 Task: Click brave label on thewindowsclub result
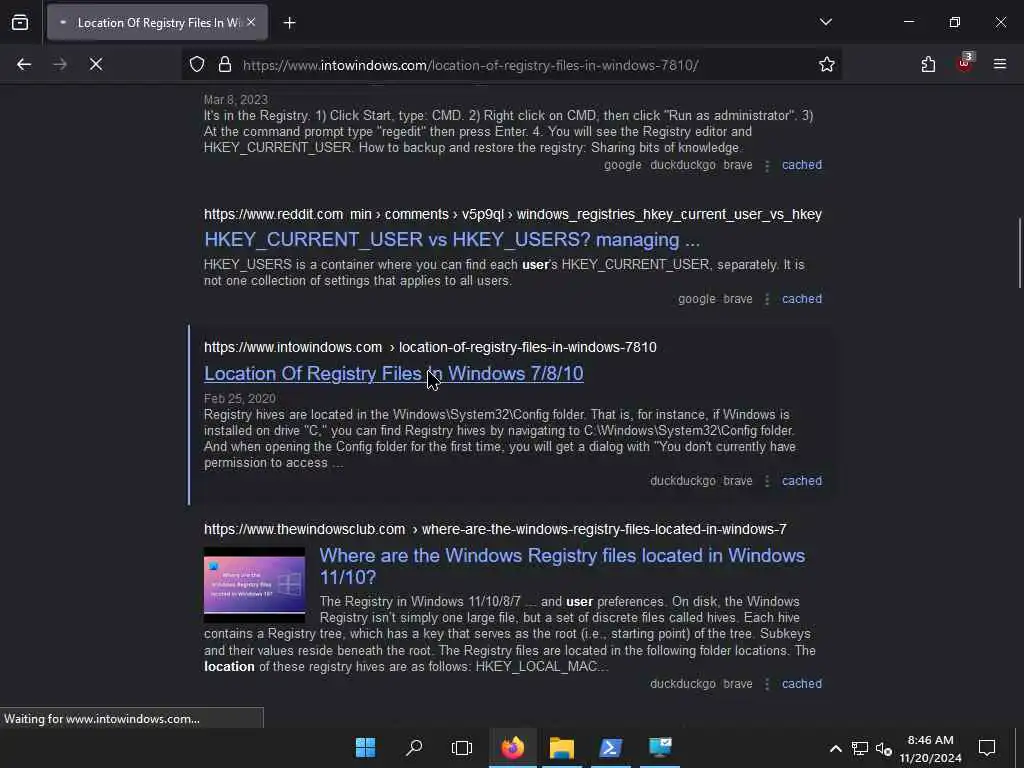tap(737, 684)
